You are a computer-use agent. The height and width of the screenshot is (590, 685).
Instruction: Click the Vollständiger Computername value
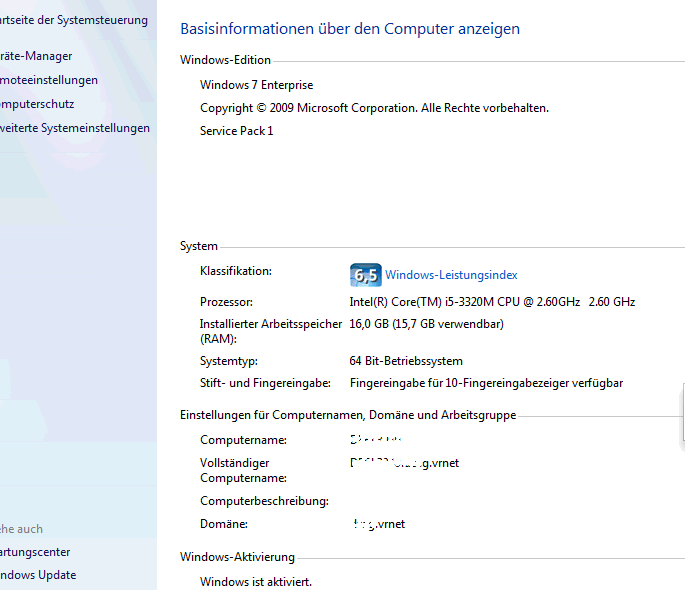pos(404,463)
